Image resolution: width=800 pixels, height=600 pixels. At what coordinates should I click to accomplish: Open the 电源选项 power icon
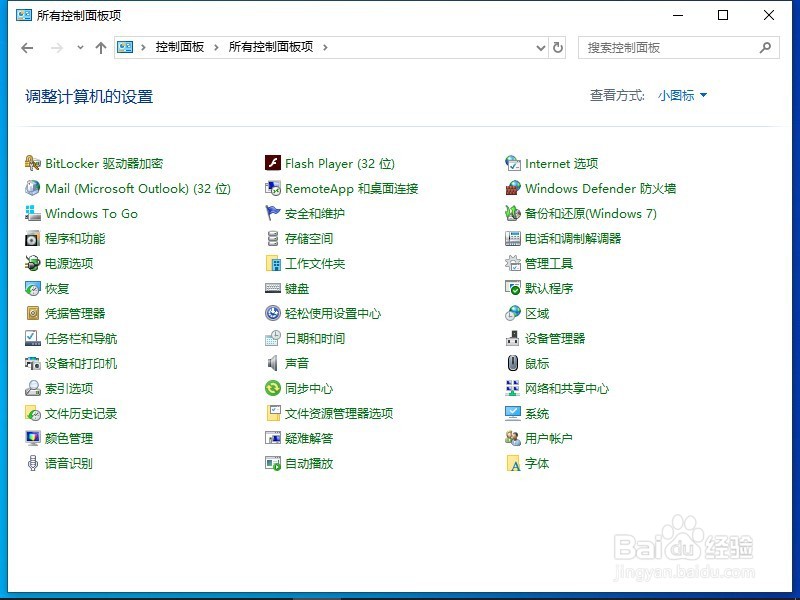pyautogui.click(x=33, y=263)
